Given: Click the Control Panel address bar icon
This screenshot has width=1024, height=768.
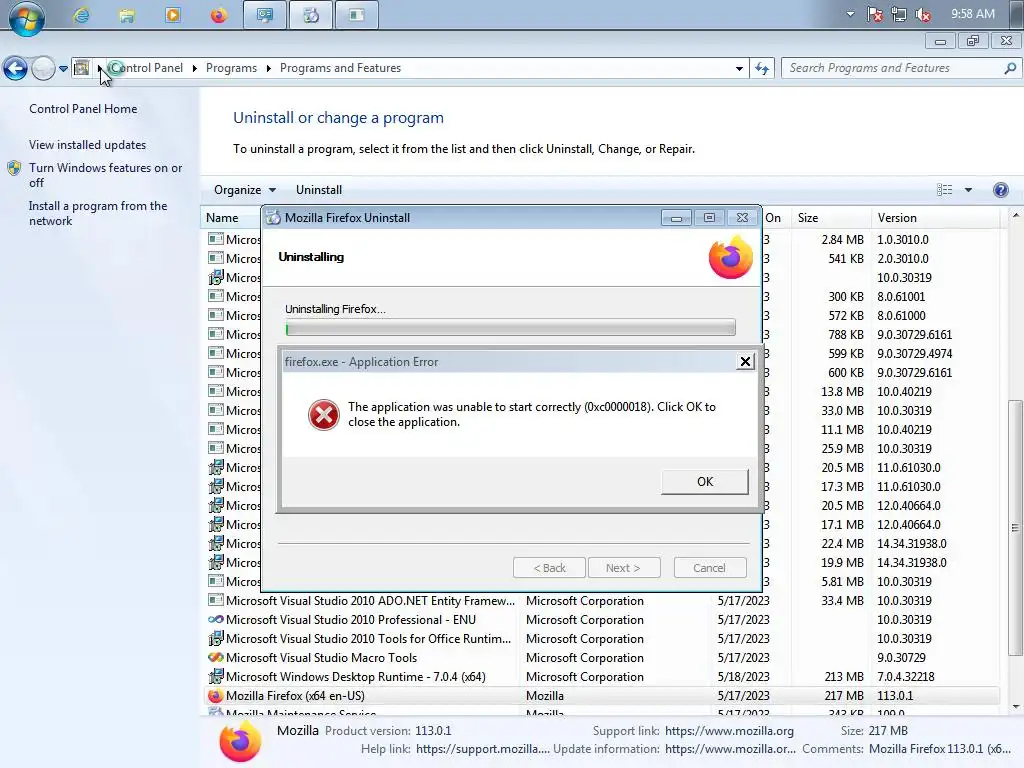Looking at the screenshot, I should 81,68.
